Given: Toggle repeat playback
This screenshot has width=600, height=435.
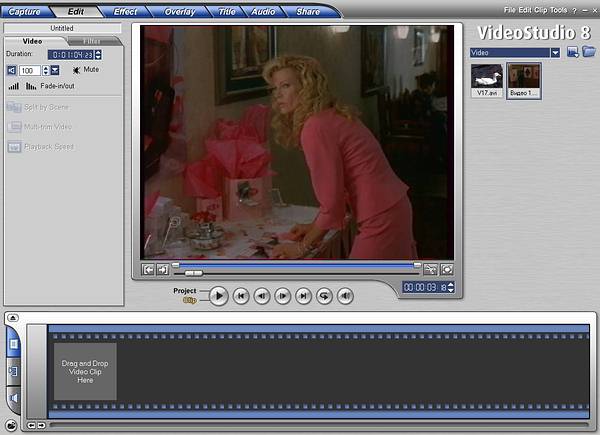Looking at the screenshot, I should (324, 296).
